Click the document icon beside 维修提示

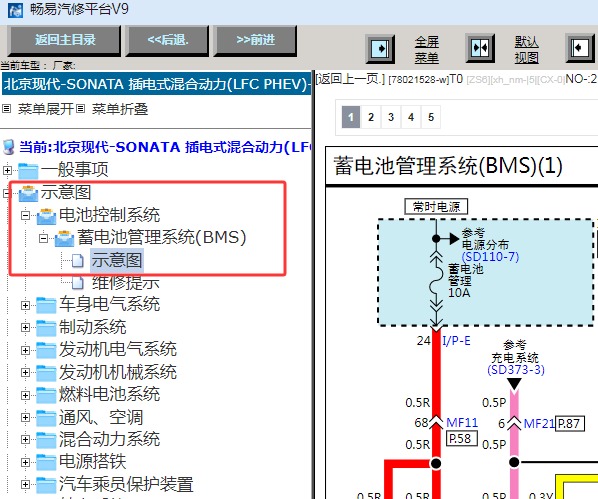(x=77, y=283)
